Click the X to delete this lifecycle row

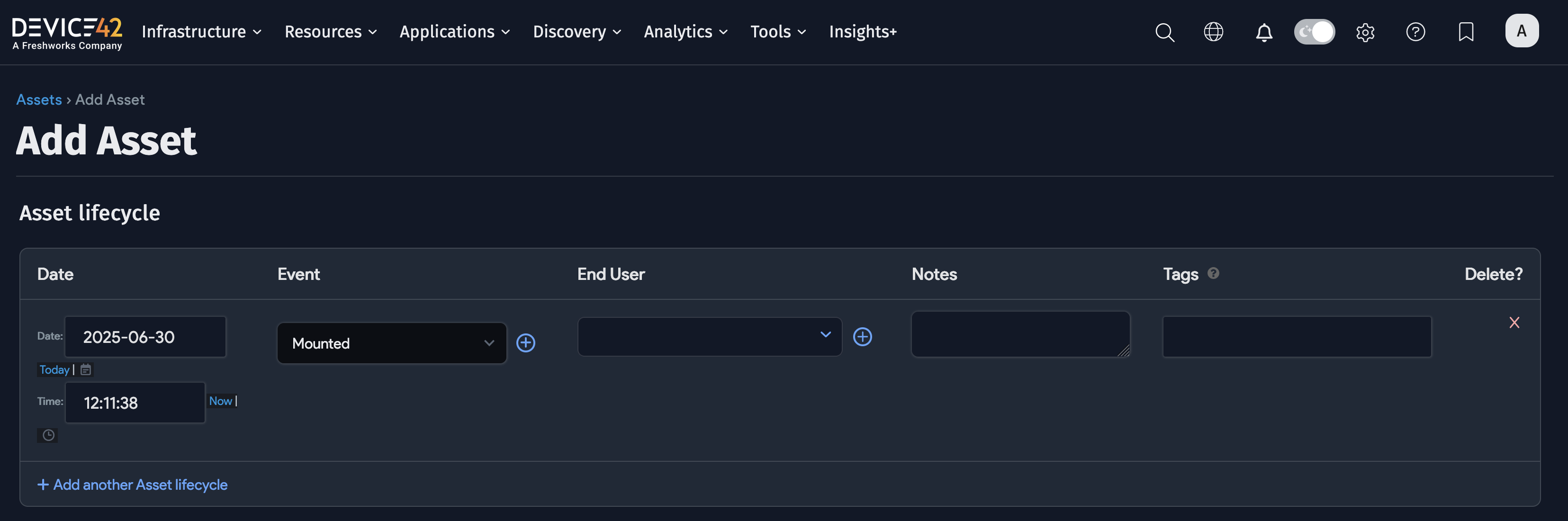pyautogui.click(x=1514, y=323)
